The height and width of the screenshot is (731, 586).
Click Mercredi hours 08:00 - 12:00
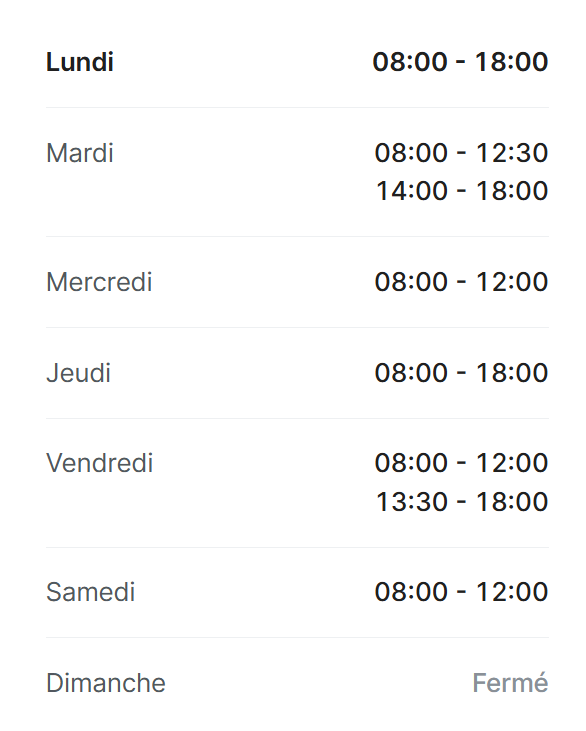pyautogui.click(x=461, y=282)
